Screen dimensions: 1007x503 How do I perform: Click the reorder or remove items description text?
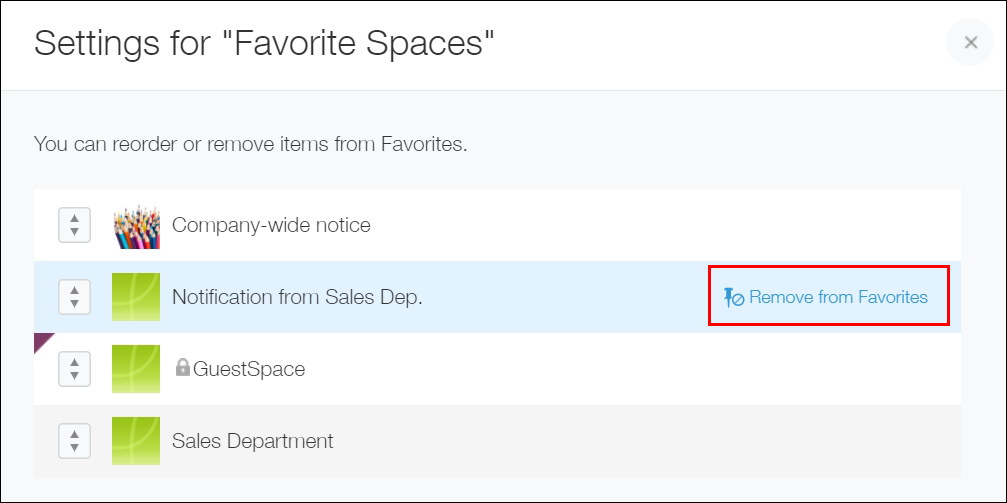point(250,144)
